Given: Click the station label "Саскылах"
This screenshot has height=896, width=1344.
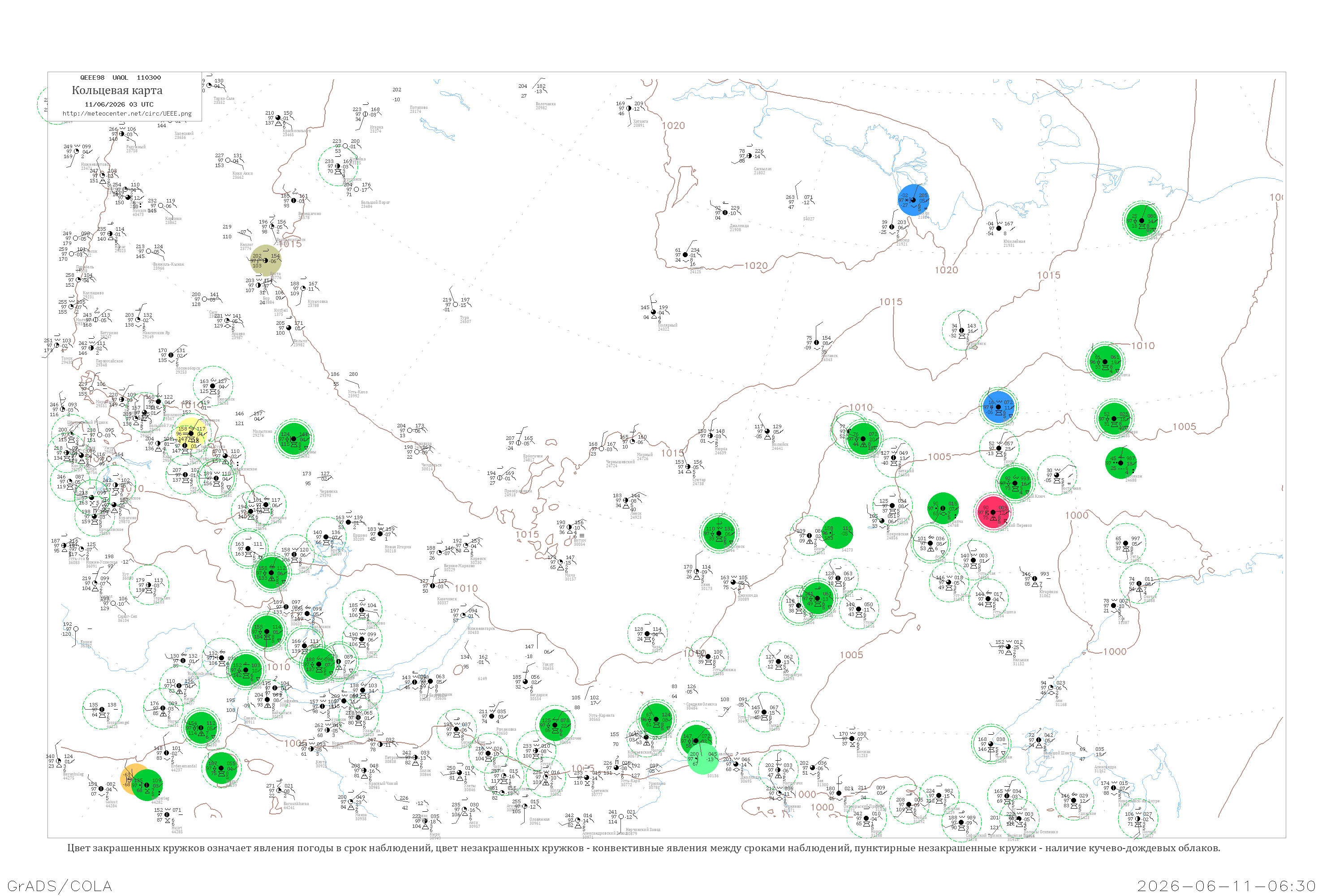Looking at the screenshot, I should [762, 169].
